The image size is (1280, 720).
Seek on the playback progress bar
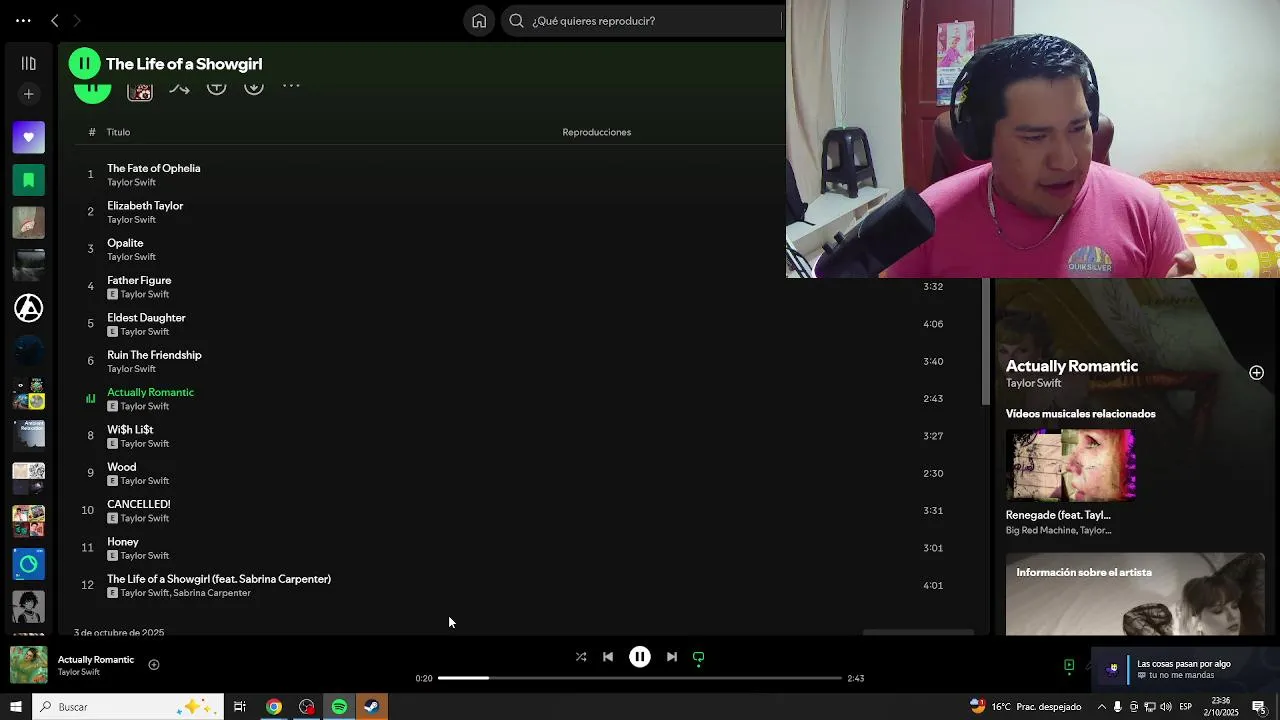coord(640,678)
